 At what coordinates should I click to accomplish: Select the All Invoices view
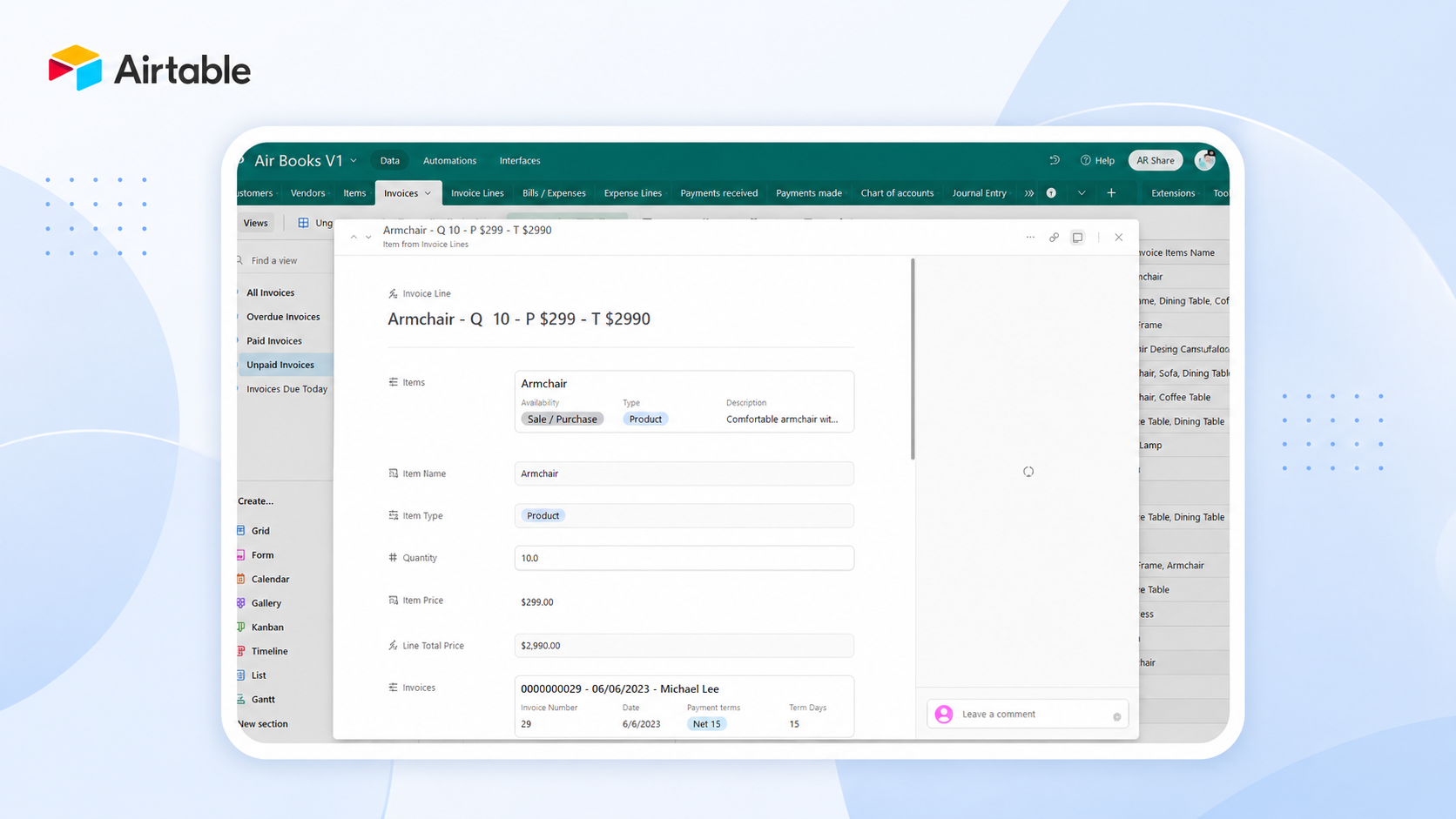tap(271, 292)
